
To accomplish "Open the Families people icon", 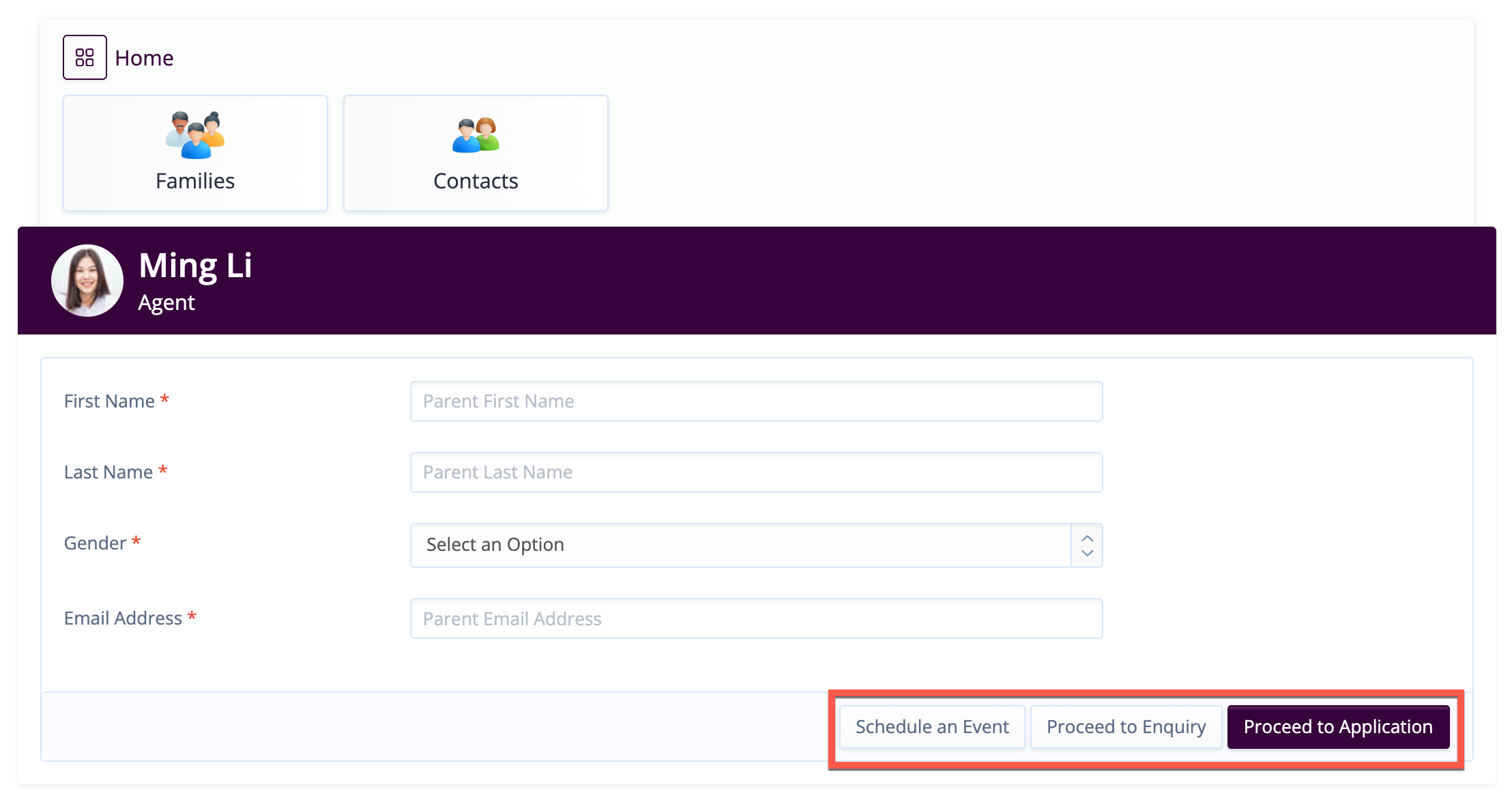I will [195, 134].
